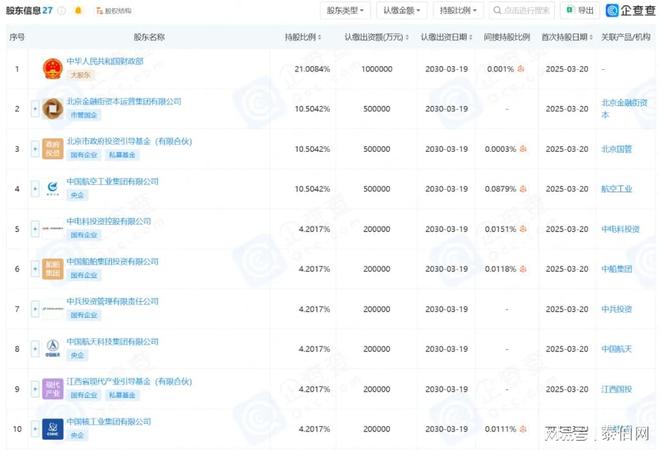Open the 认缴金额 filter dropdown
Viewport: 660px width, 450px height.
402,10
